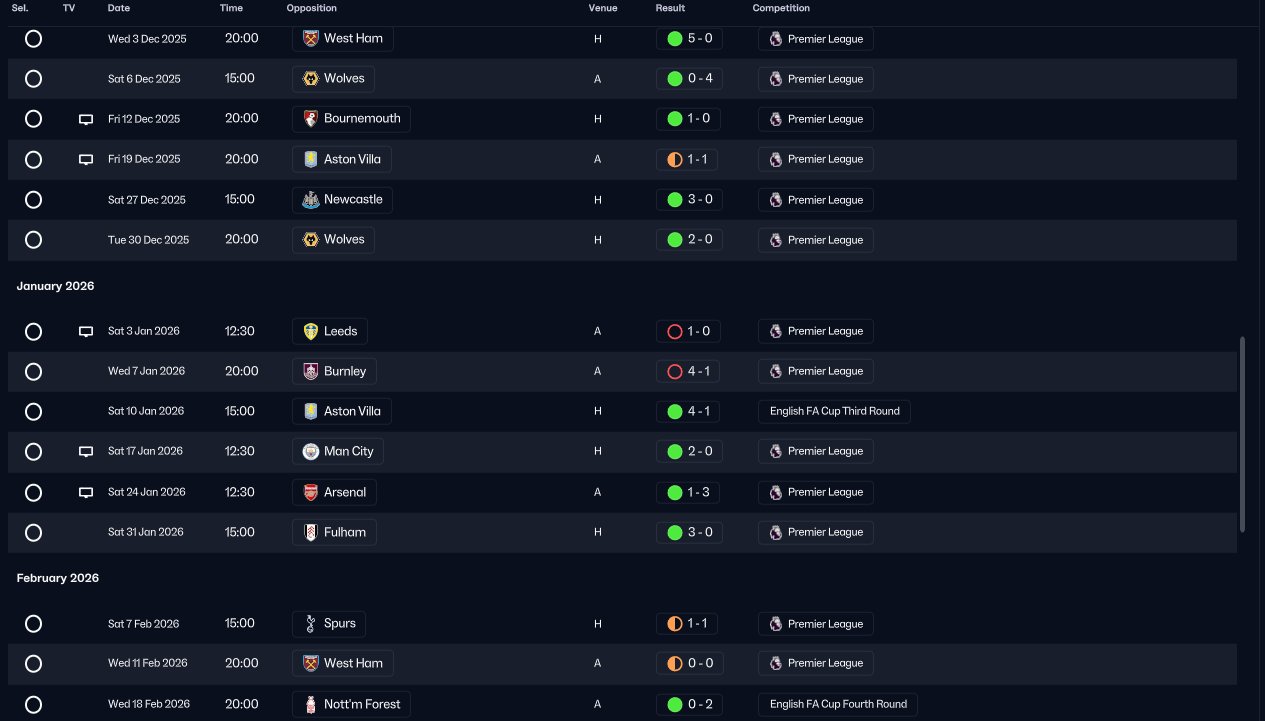
Task: Sort fixtures by Date column header
Action: pyautogui.click(x=119, y=8)
